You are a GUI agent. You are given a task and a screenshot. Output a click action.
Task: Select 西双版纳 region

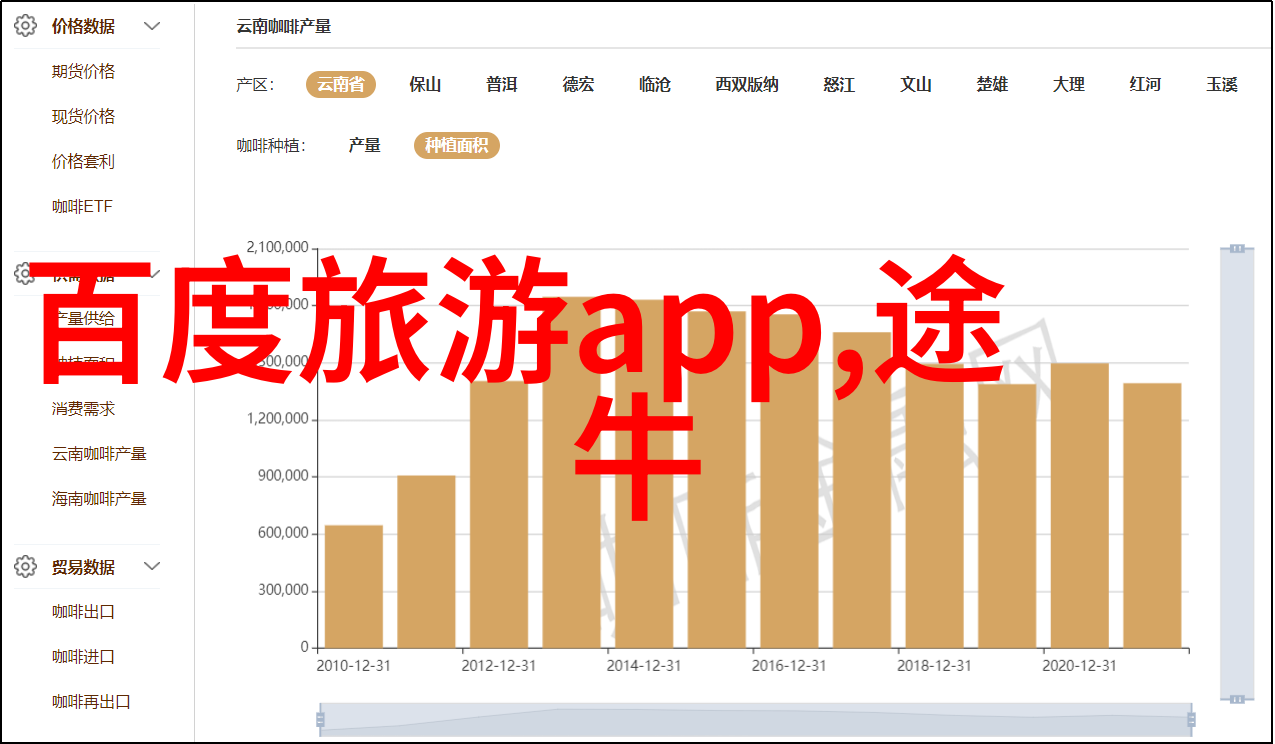747,85
